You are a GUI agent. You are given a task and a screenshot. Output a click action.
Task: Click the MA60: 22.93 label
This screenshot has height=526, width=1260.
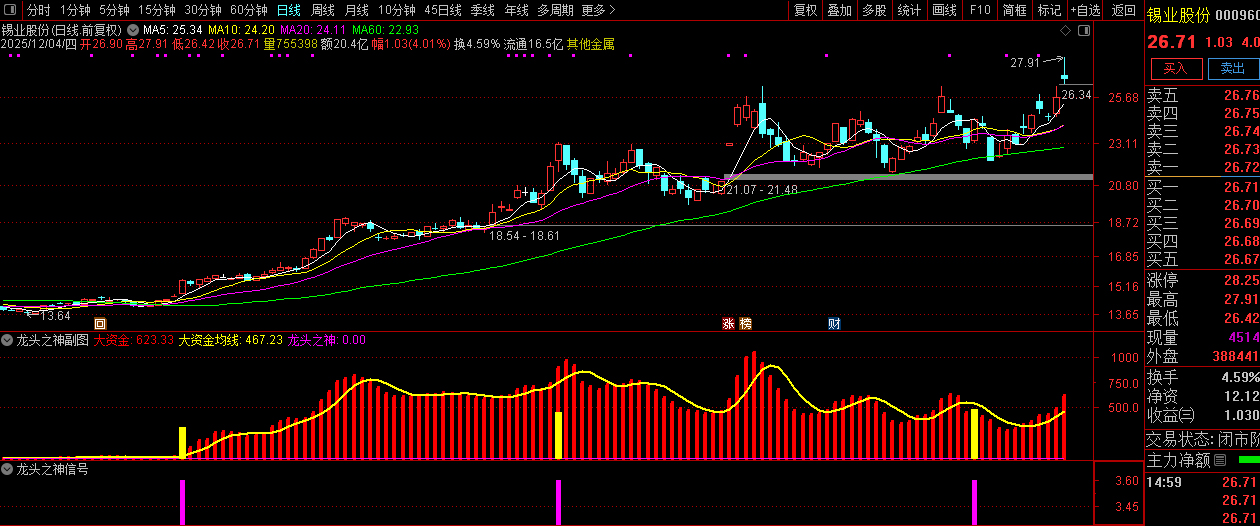[385, 30]
